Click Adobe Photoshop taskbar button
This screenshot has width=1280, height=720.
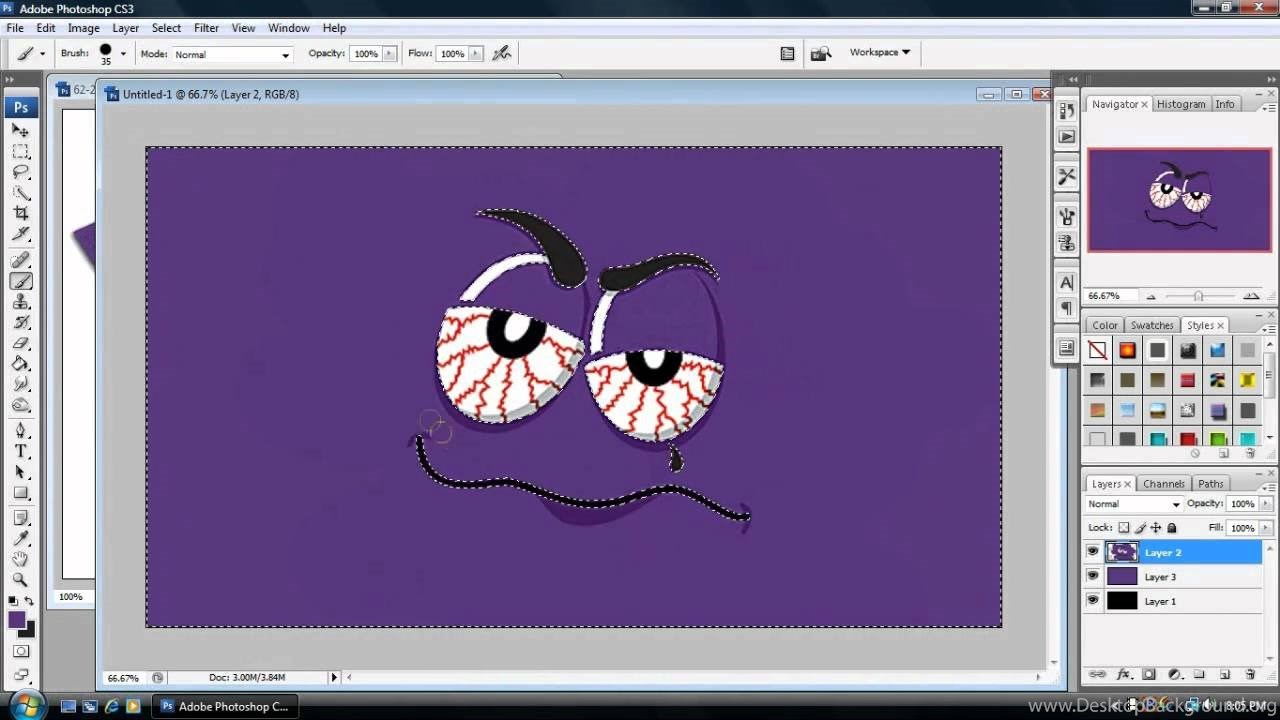click(225, 706)
